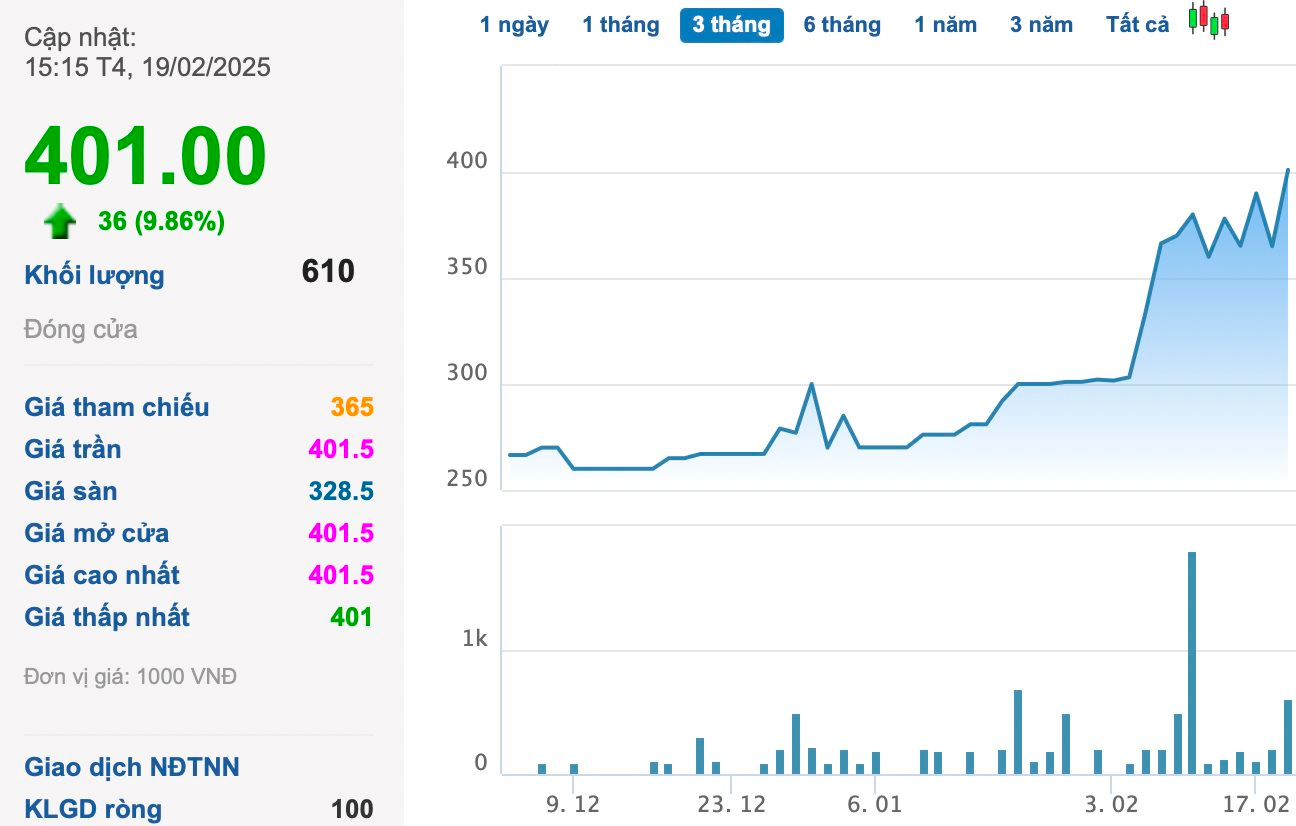Click the last volume bar on 19/02
The height and width of the screenshot is (826, 1296).
click(x=1288, y=736)
